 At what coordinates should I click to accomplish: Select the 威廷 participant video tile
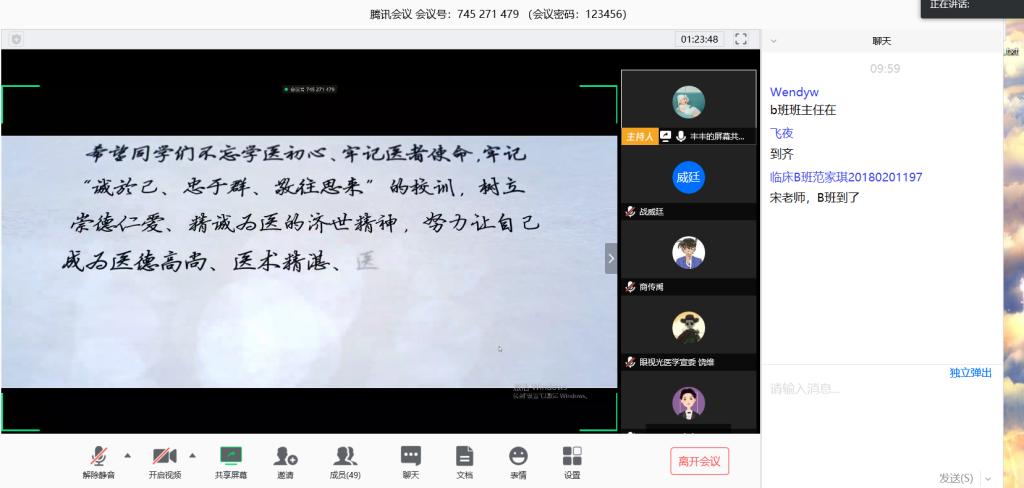tap(688, 177)
